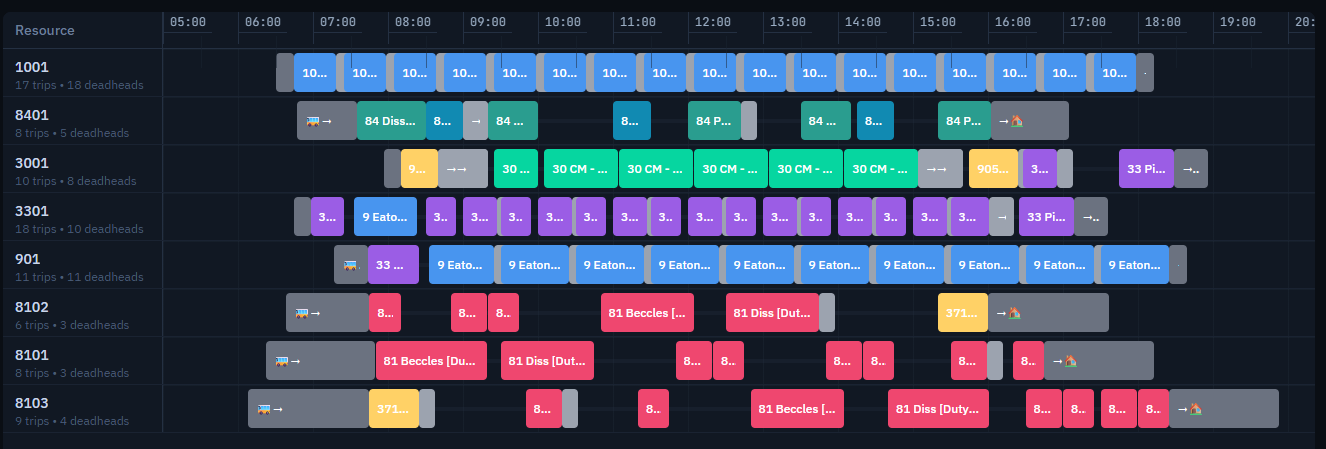
Task: Click the bus icon in row 901
Action: coord(350,265)
